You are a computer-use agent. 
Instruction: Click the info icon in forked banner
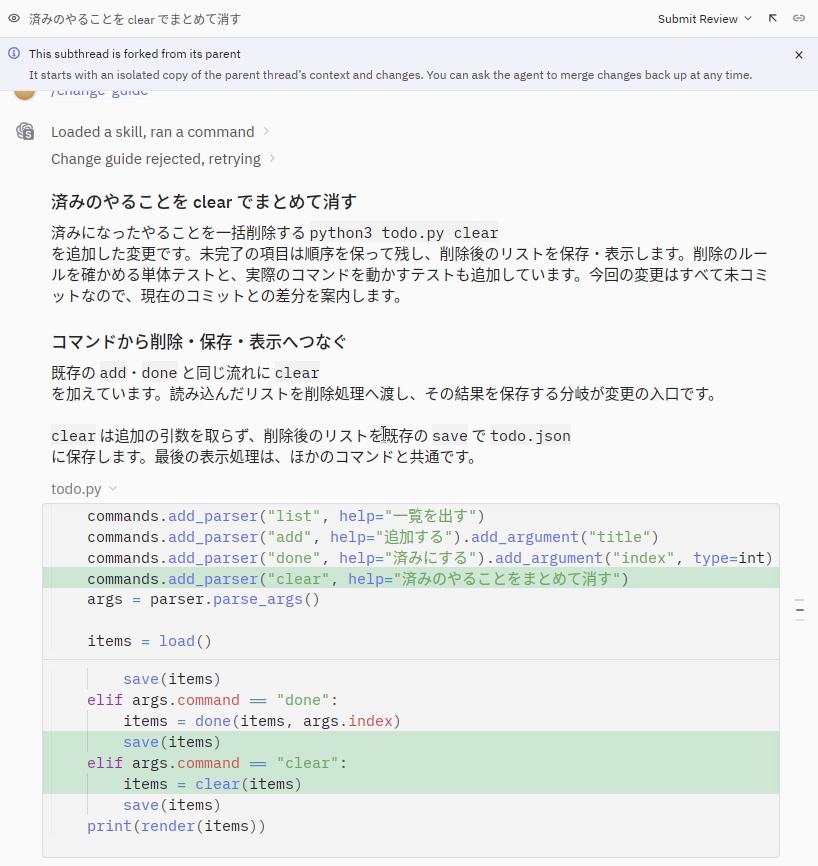[14, 53]
